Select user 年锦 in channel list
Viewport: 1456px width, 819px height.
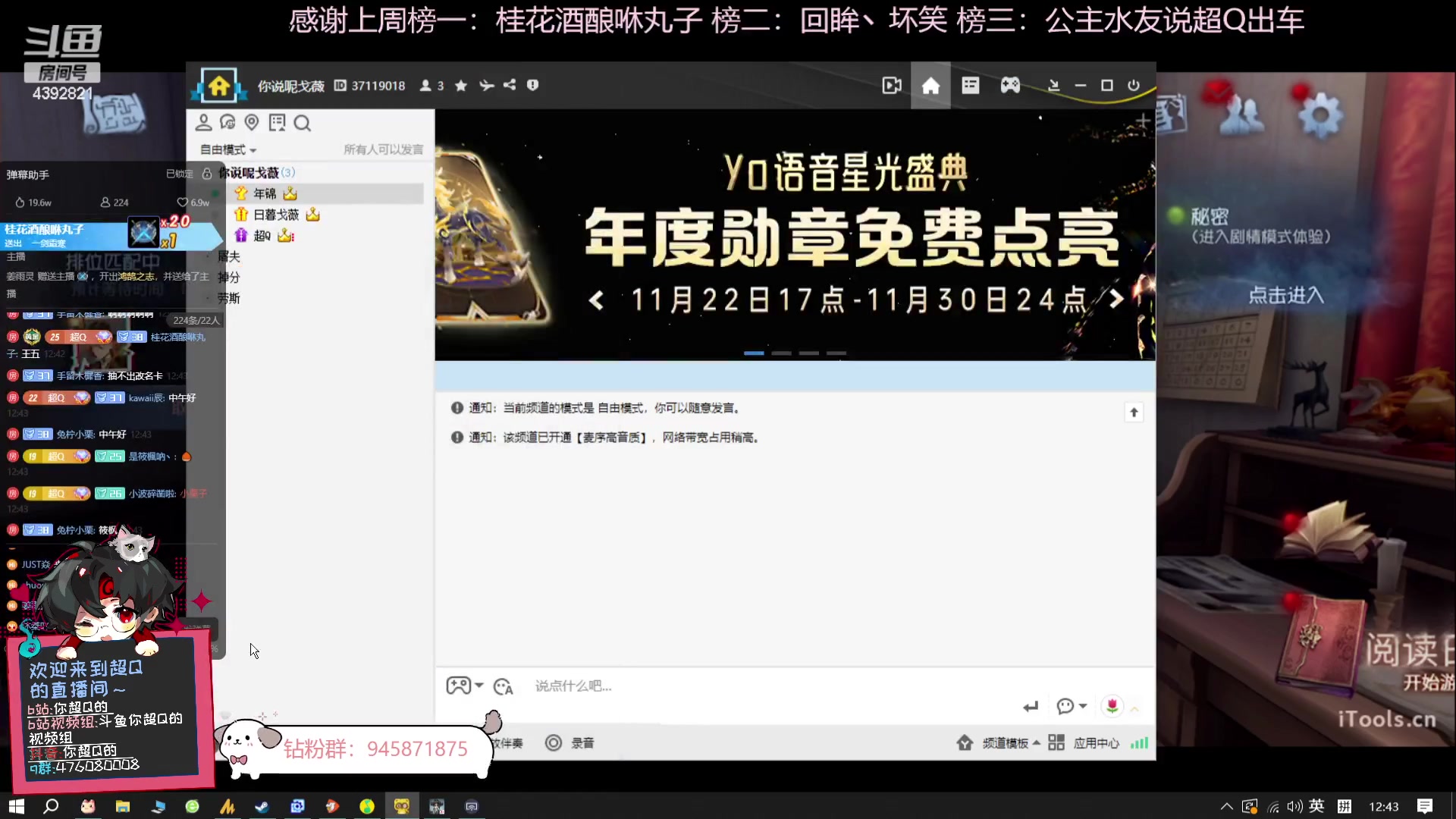click(x=265, y=193)
